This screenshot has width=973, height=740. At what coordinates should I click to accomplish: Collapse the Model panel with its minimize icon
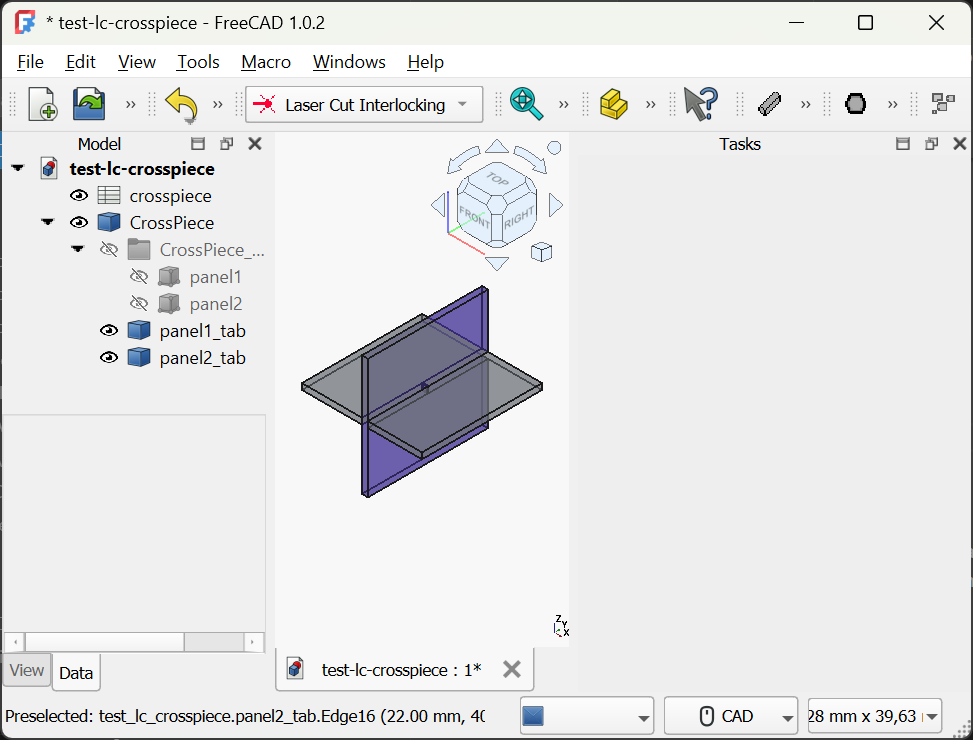click(198, 144)
